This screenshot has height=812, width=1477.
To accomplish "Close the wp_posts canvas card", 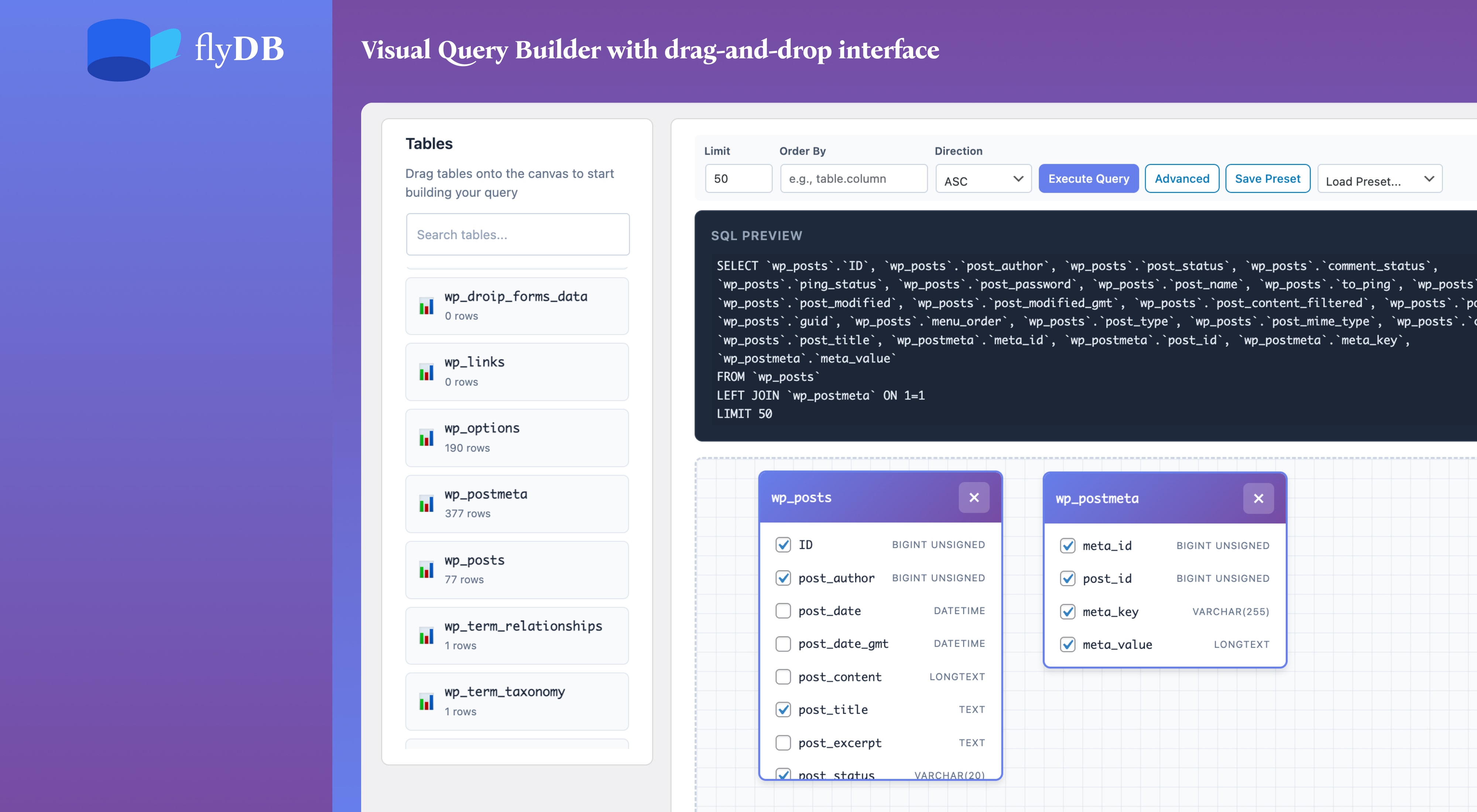I will pos(974,498).
